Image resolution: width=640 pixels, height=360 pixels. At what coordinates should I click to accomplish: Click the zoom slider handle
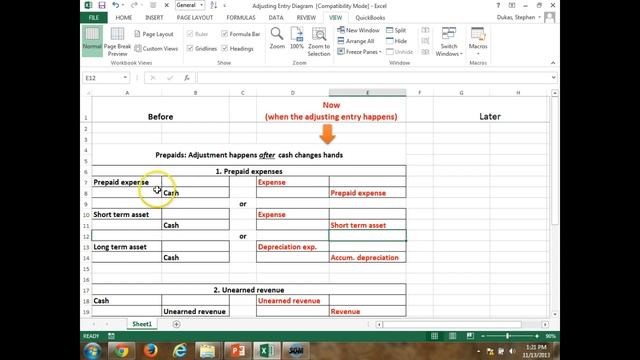508,336
